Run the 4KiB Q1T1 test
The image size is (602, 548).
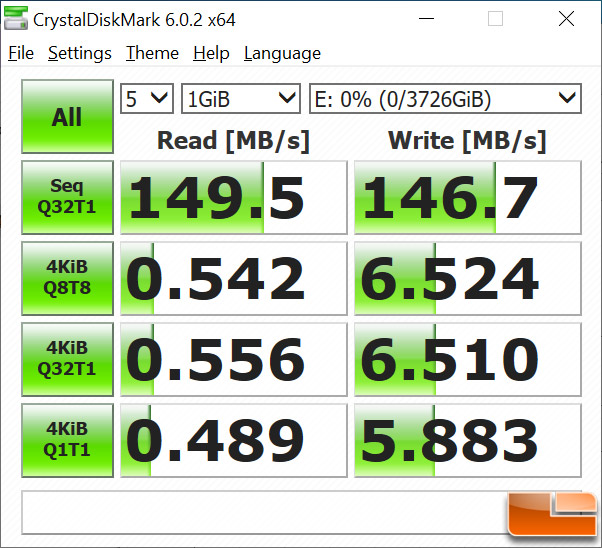click(x=67, y=440)
